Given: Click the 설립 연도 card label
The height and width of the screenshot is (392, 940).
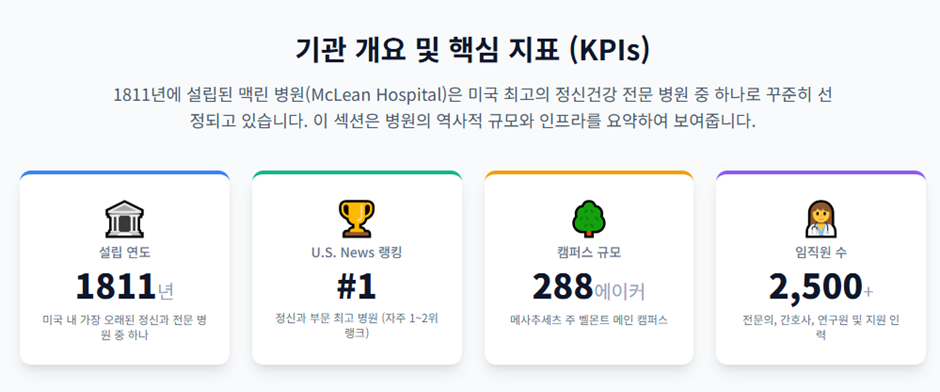Looking at the screenshot, I should [x=125, y=252].
